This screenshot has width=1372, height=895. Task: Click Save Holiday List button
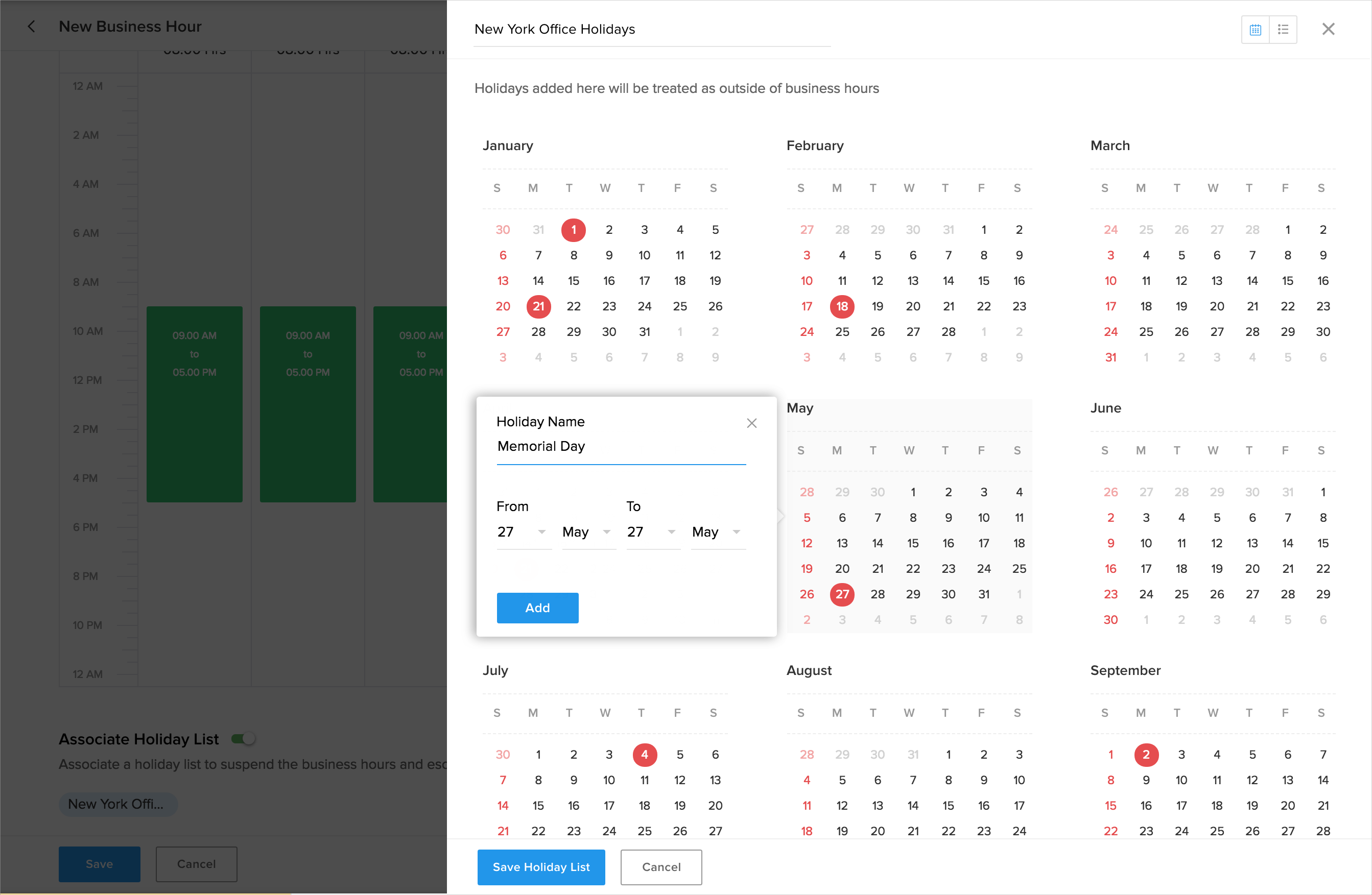pos(541,867)
